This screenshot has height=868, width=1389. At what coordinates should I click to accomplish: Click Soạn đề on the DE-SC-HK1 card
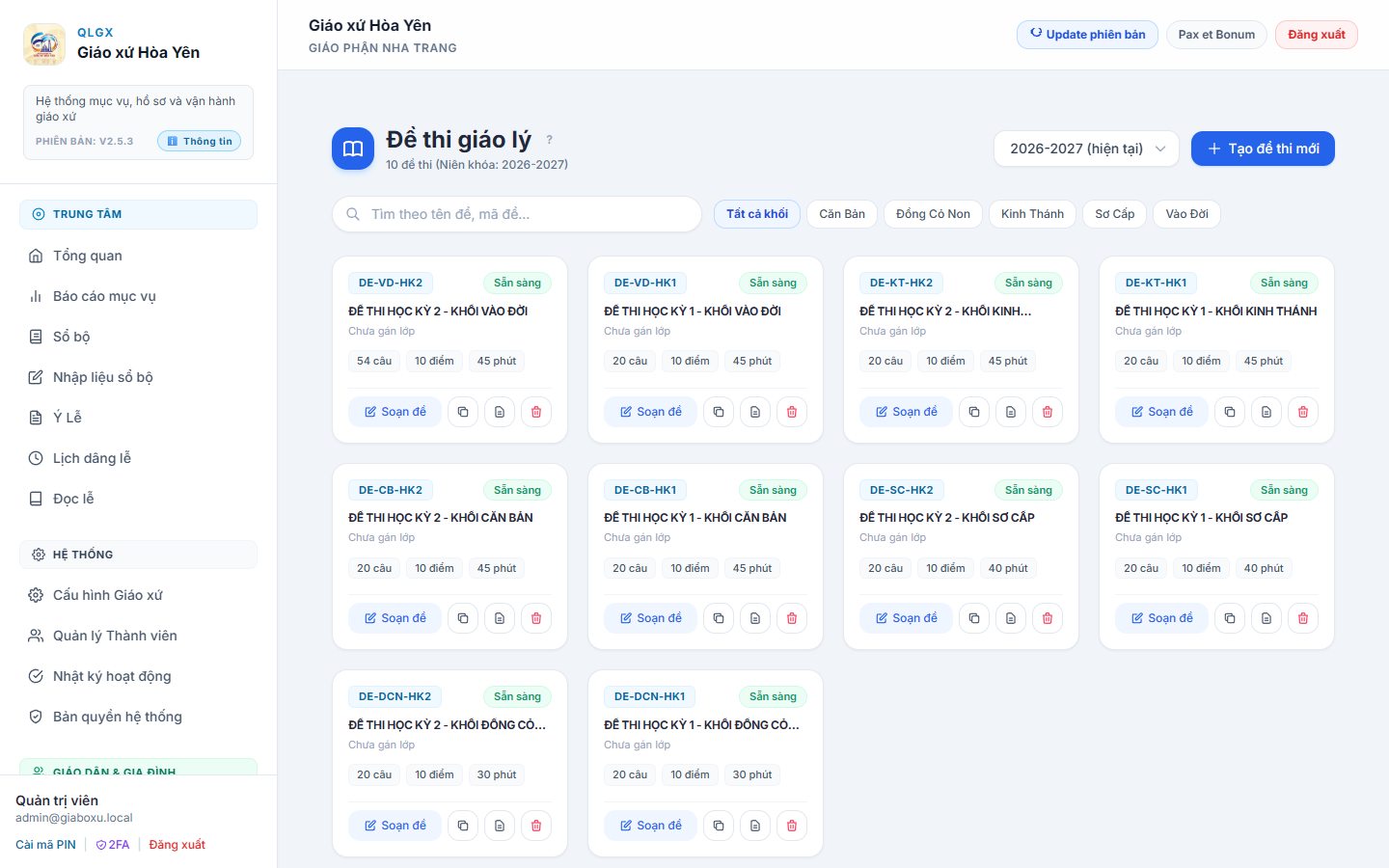point(1161,618)
